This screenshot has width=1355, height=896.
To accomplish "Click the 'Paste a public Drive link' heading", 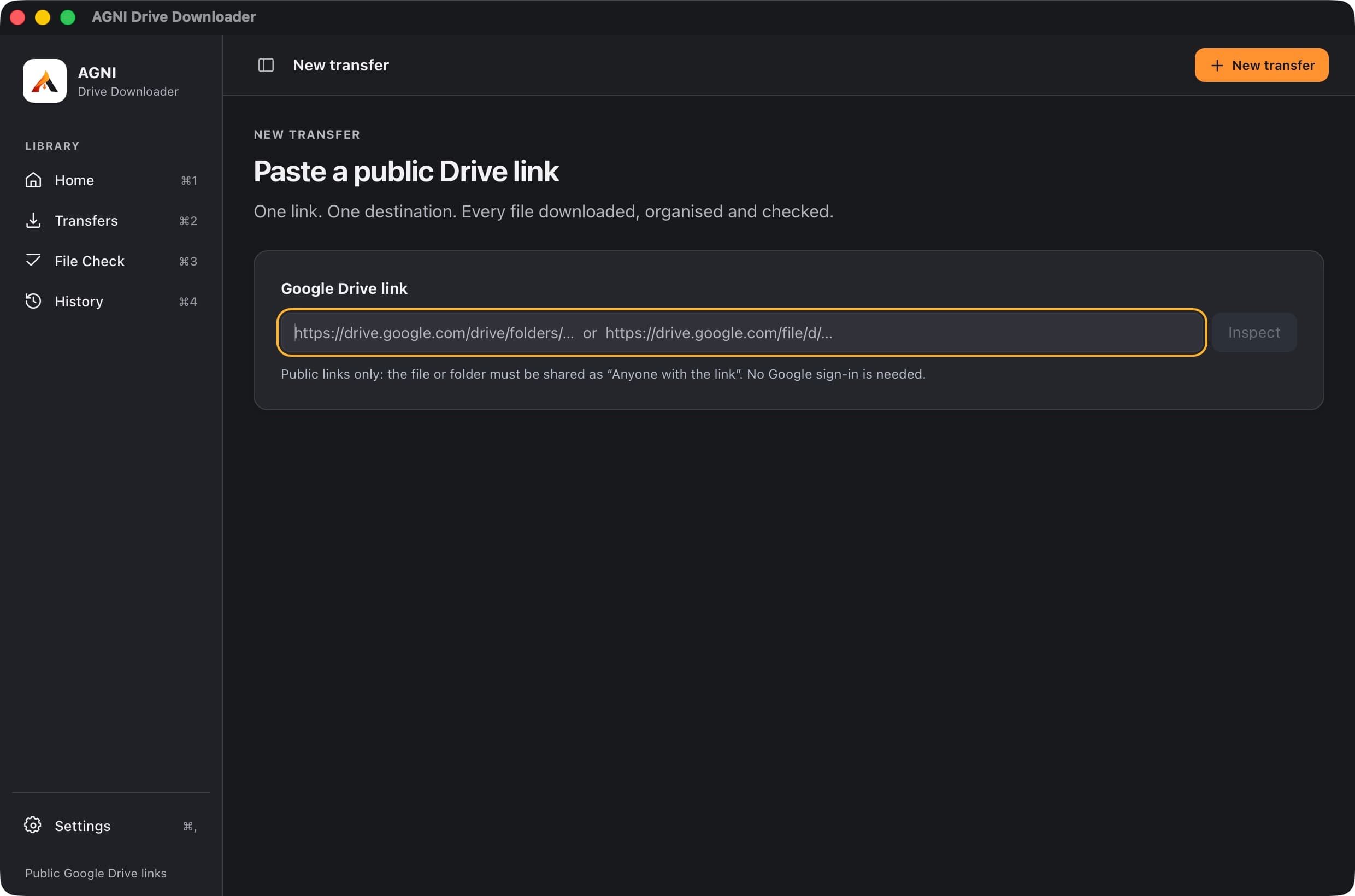I will (406, 172).
